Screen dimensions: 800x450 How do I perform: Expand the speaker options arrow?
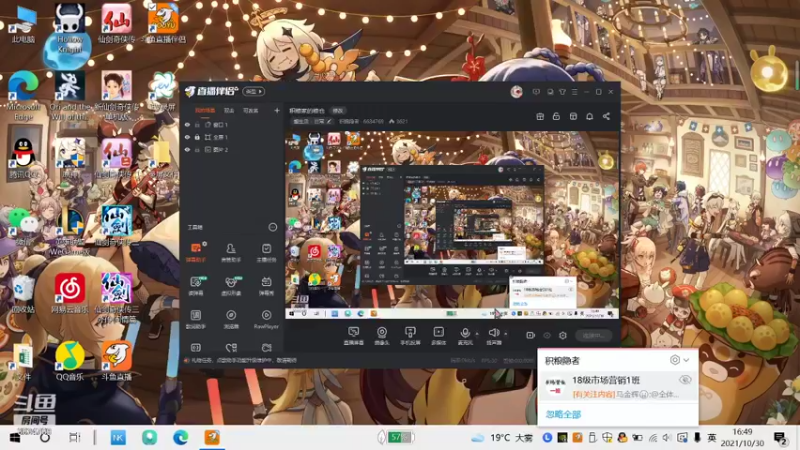pos(506,334)
